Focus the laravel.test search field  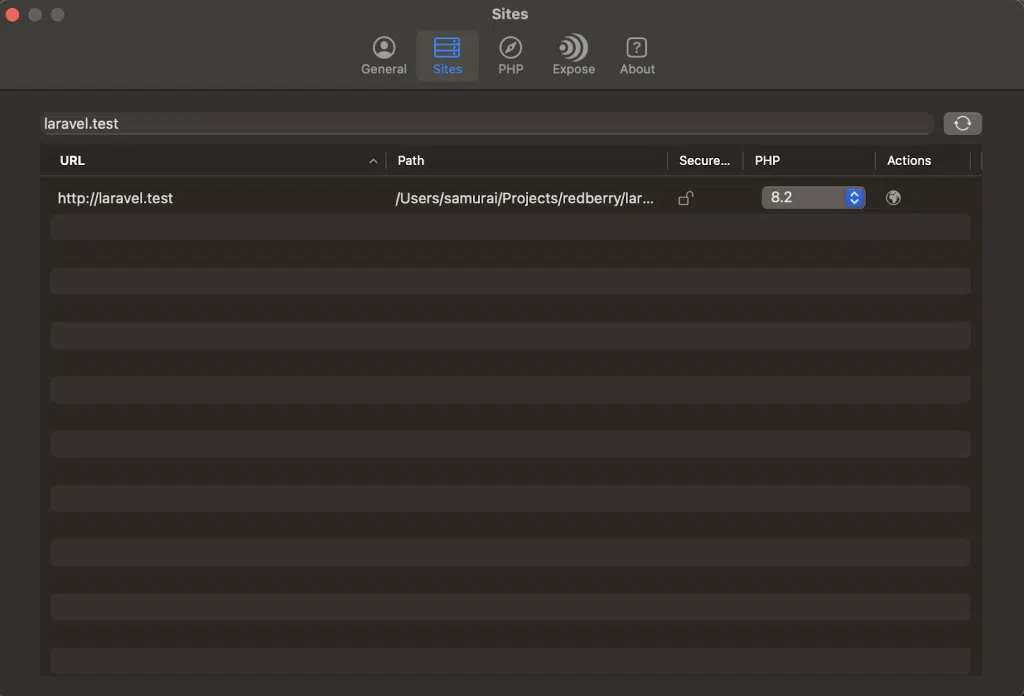(486, 124)
